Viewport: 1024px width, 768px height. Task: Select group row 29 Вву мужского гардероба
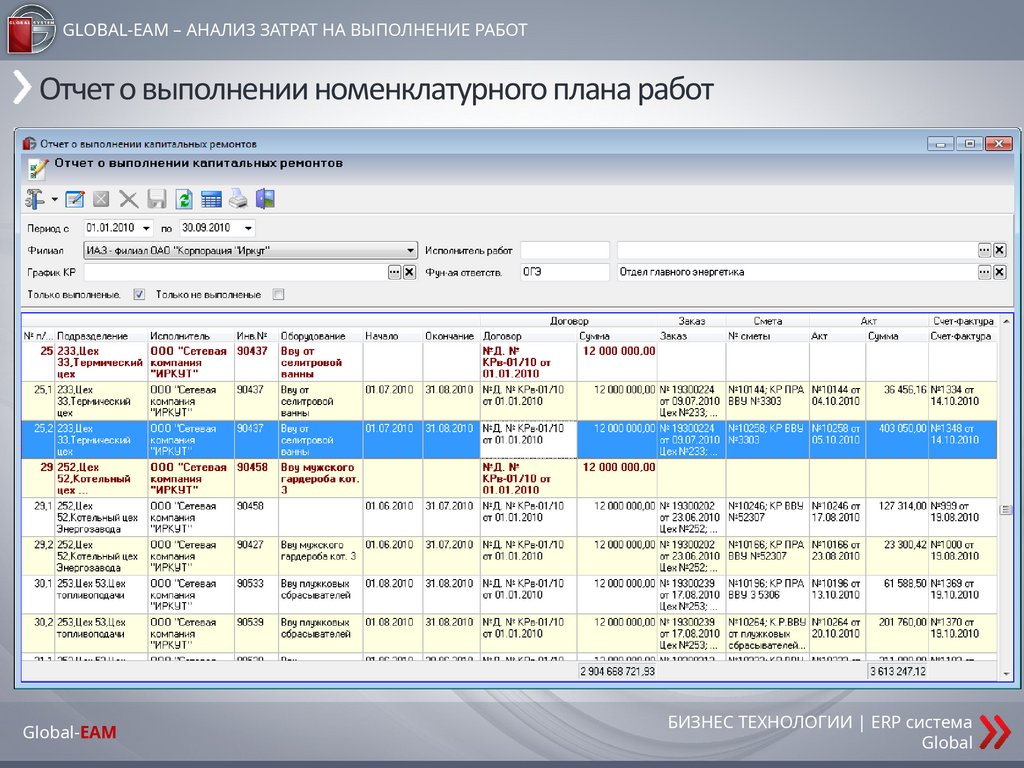tap(509, 479)
